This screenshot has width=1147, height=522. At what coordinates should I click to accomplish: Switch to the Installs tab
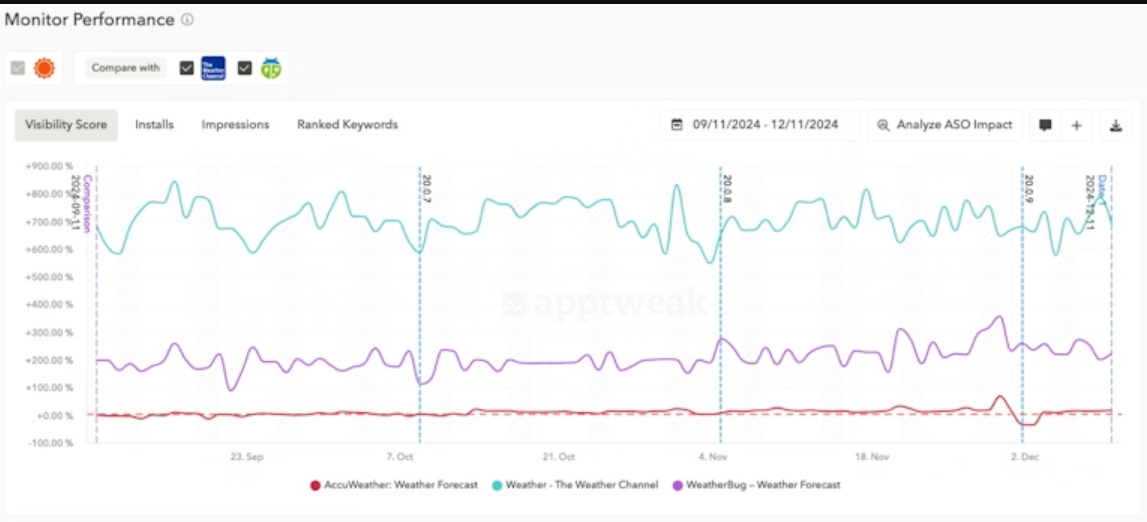tap(154, 125)
